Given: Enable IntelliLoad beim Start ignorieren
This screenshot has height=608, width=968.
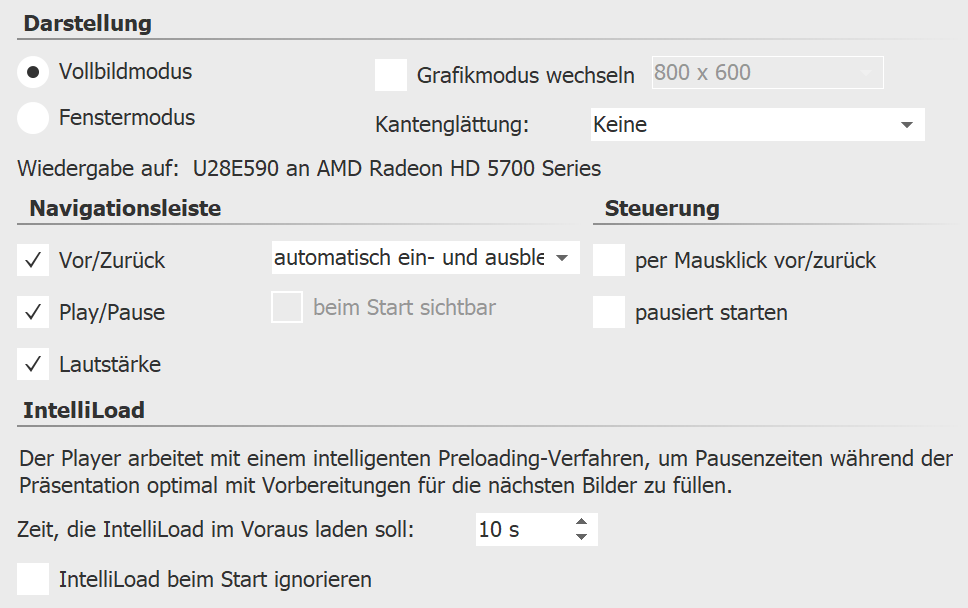Looking at the screenshot, I should pyautogui.click(x=34, y=579).
